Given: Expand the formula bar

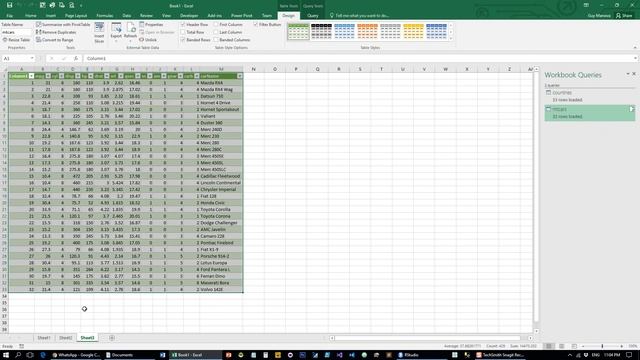Looking at the screenshot, I should (x=635, y=58).
